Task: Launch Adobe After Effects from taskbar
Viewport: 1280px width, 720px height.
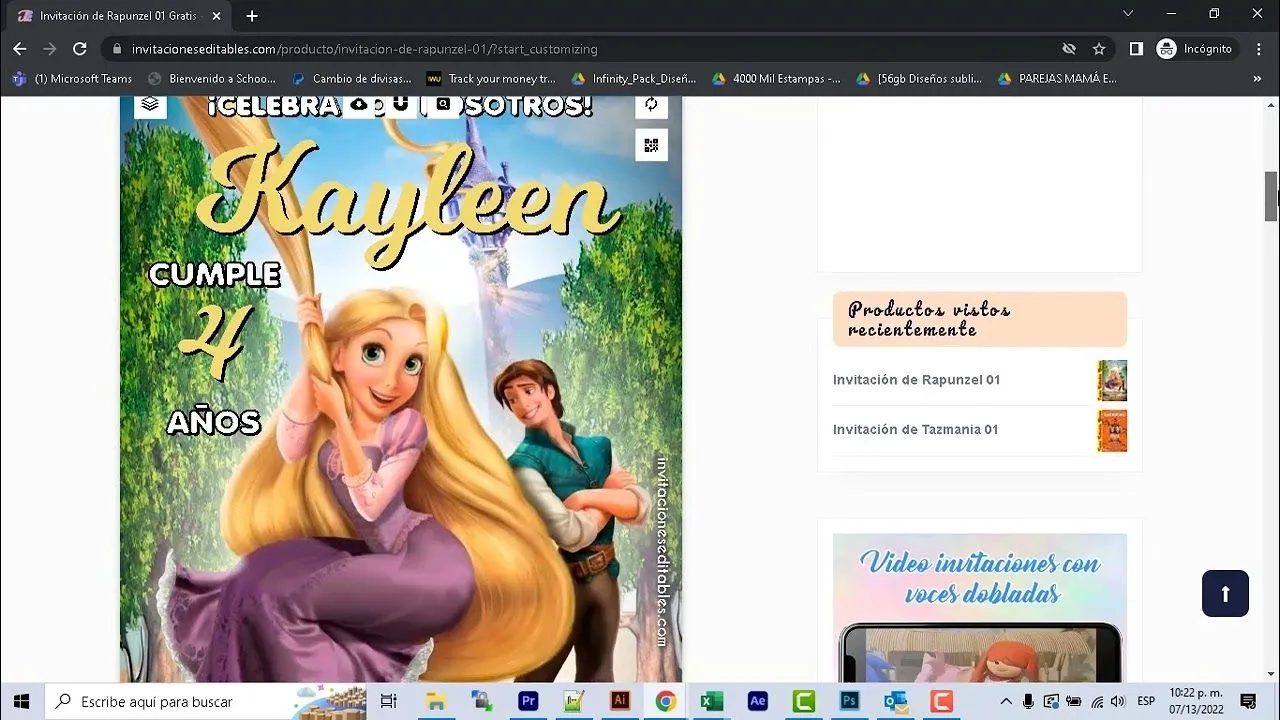Action: click(x=758, y=701)
